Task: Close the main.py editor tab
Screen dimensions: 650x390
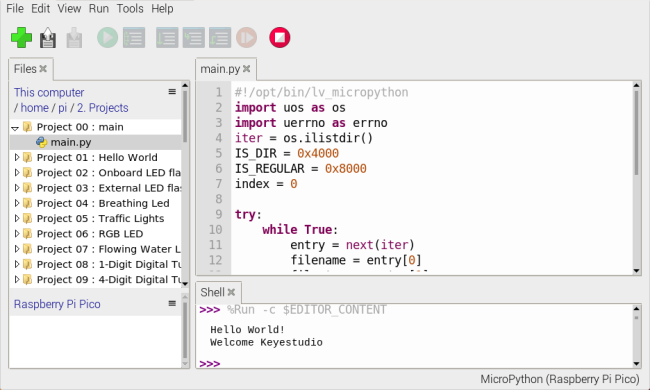Action: click(x=247, y=69)
